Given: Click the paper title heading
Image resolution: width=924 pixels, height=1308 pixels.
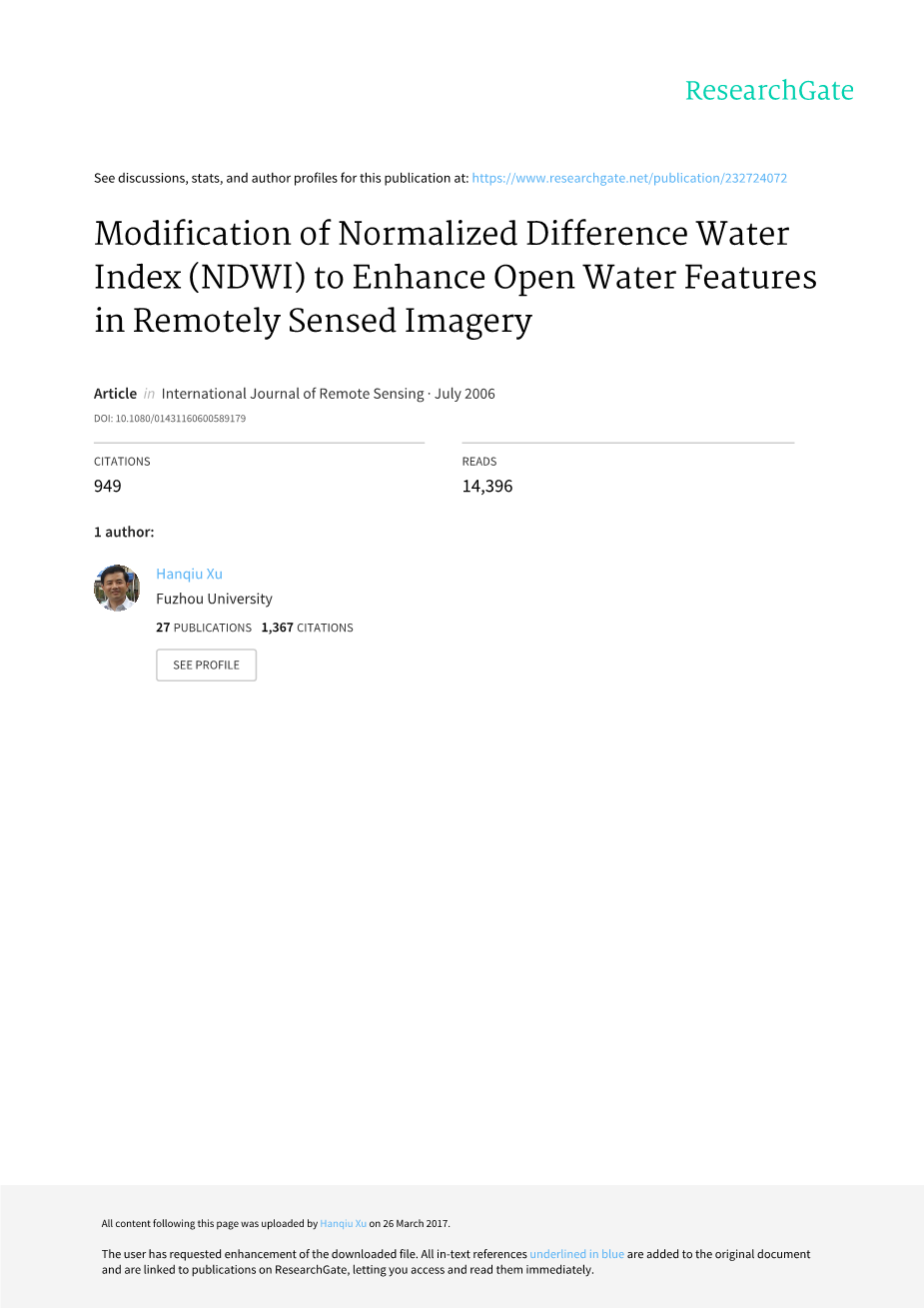Looking at the screenshot, I should click(456, 277).
